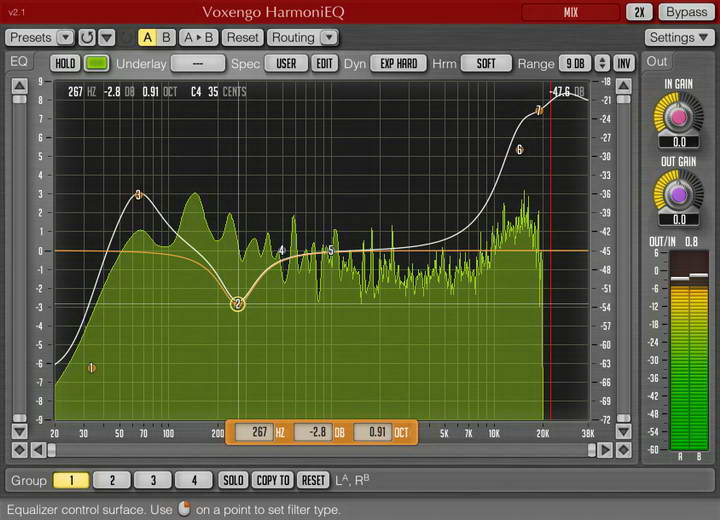This screenshot has height=520, width=720.
Task: Select EQ control point 5
Action: pos(330,251)
